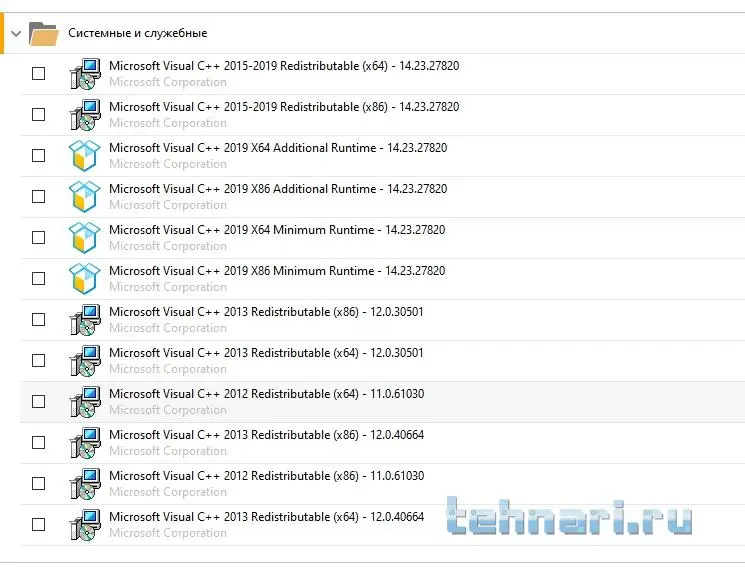Click installer icon for 2015-2019 Redistributable (x64)
Viewport: 745px width, 567px height.
point(85,74)
